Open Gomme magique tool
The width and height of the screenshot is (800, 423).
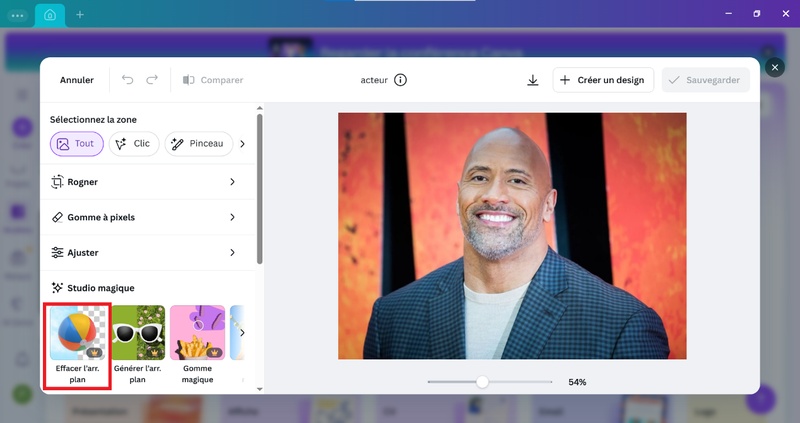[x=197, y=345]
